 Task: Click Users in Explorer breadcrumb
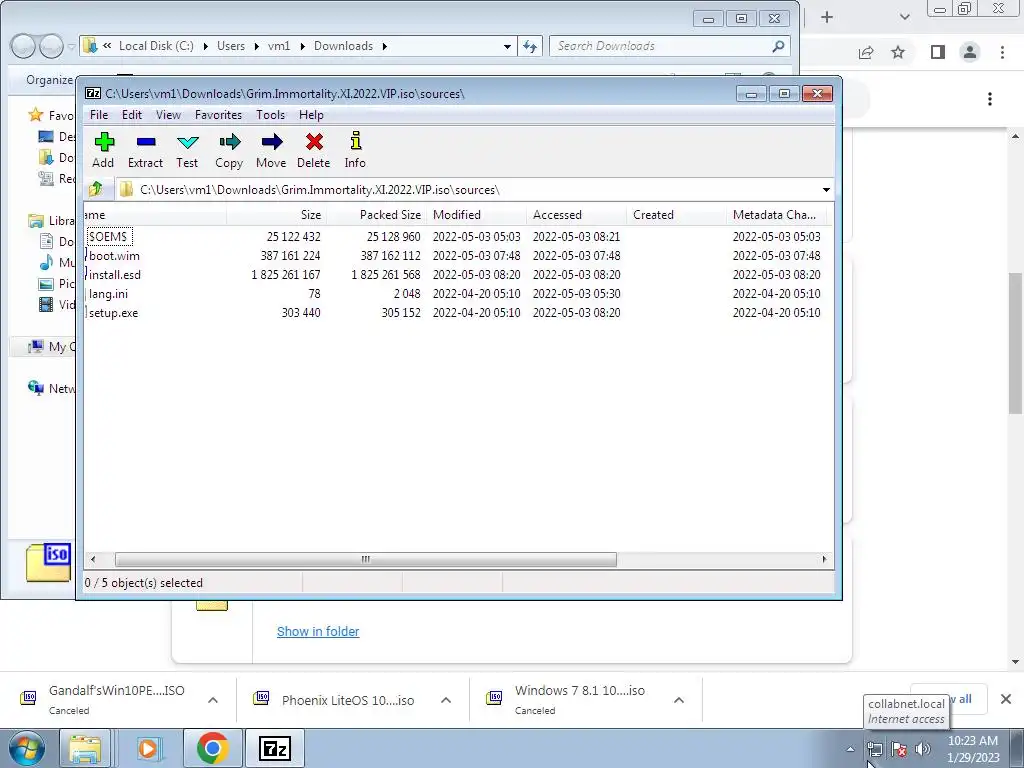[x=231, y=46]
